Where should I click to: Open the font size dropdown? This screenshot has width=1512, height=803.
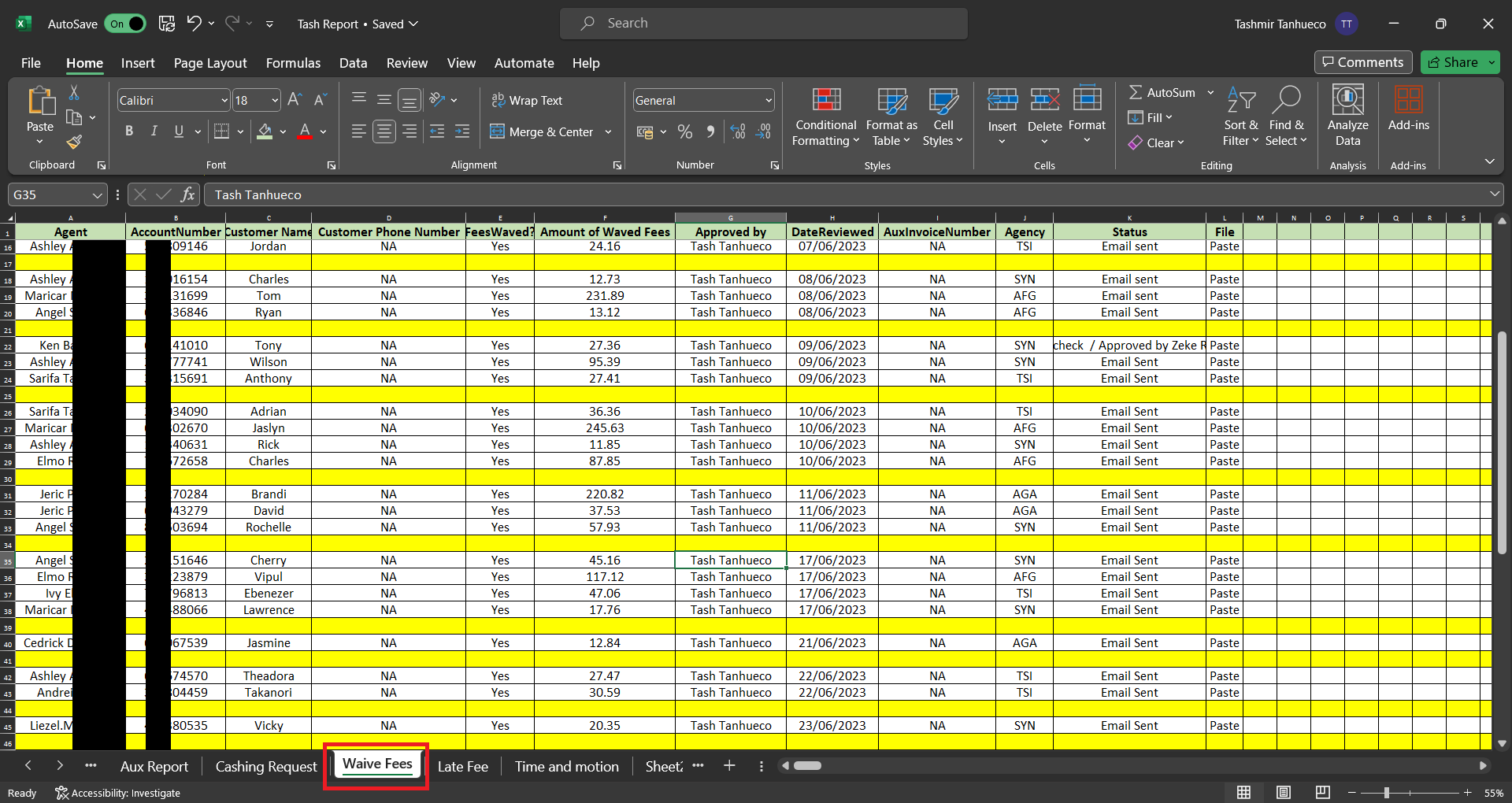coord(275,101)
